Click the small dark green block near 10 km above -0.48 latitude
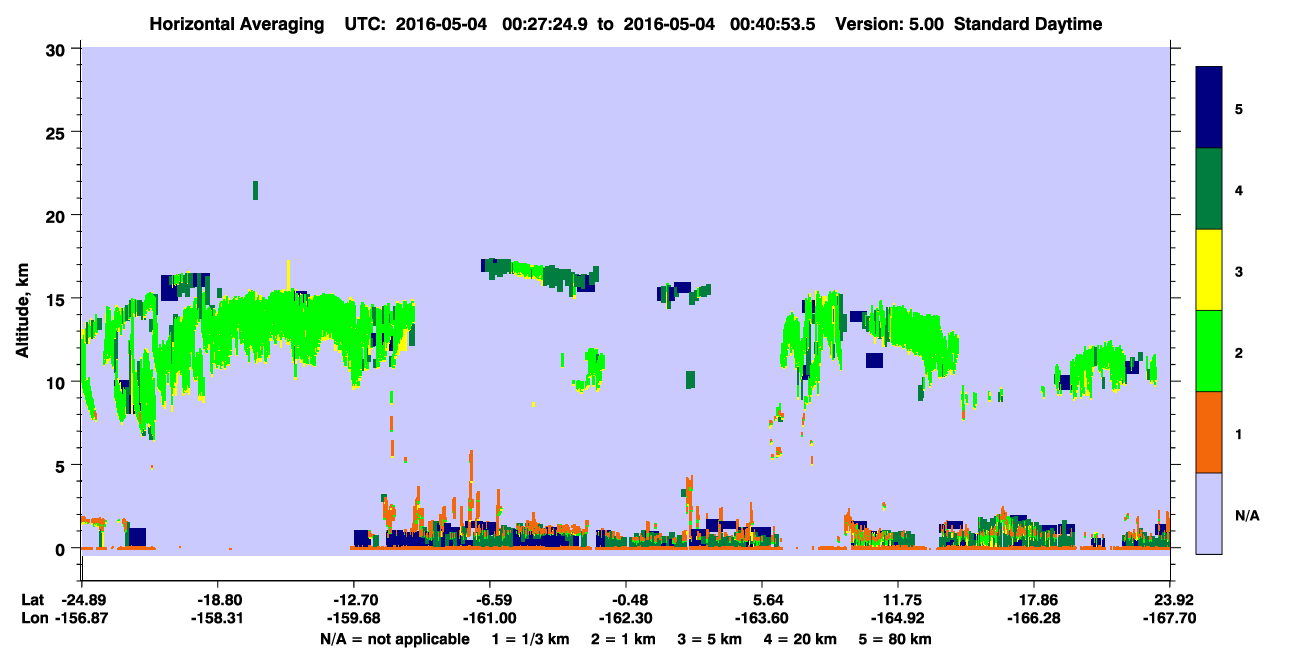 690,379
